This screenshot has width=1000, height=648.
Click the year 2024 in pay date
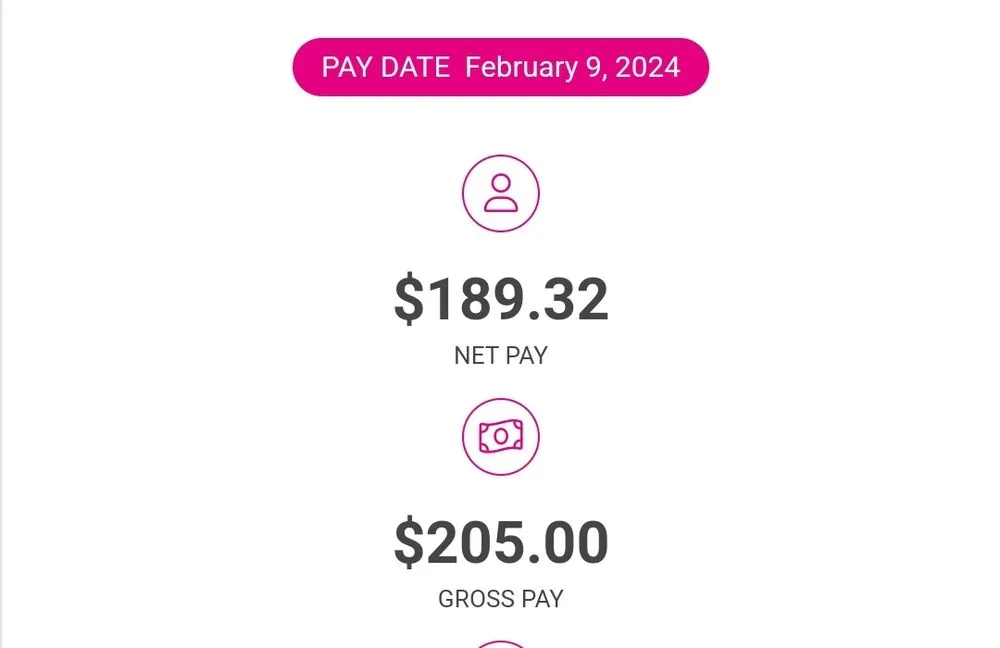648,68
